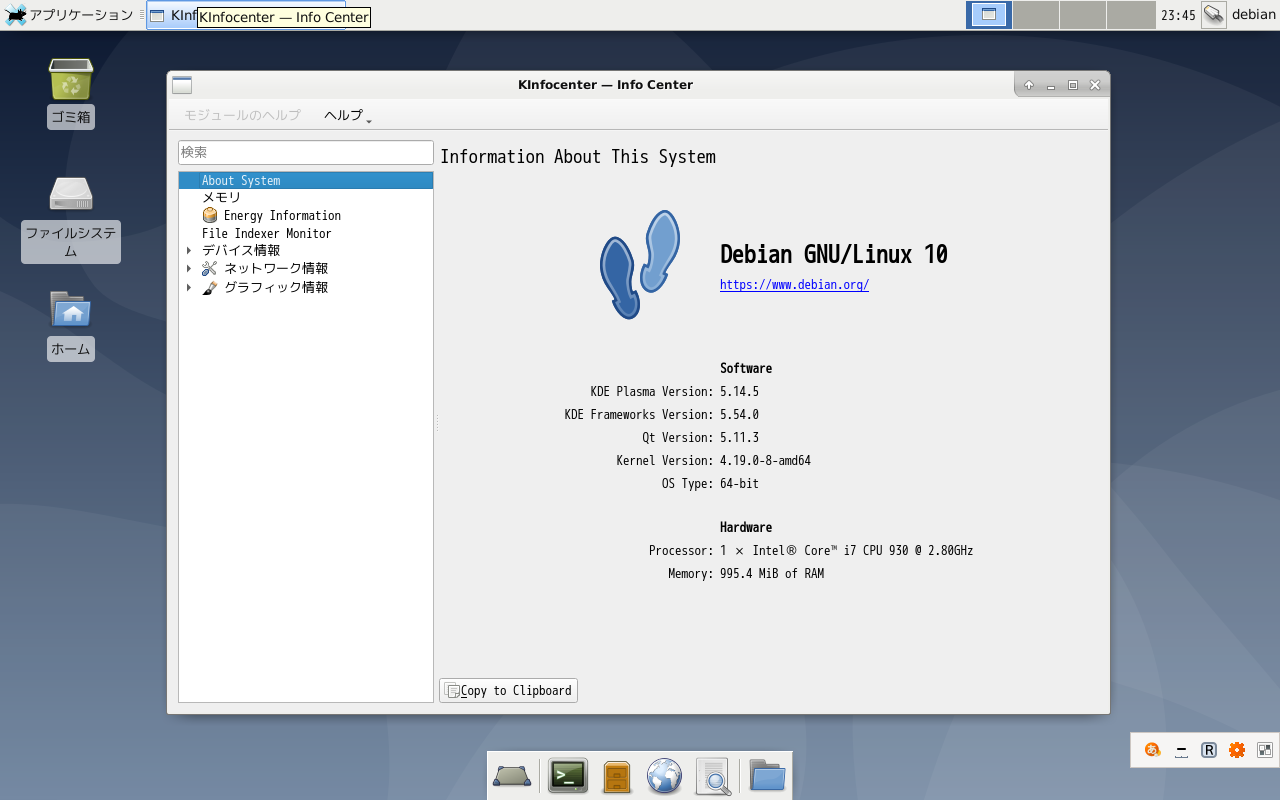Click the Copy to Clipboard button
Image resolution: width=1280 pixels, height=800 pixels.
point(508,691)
